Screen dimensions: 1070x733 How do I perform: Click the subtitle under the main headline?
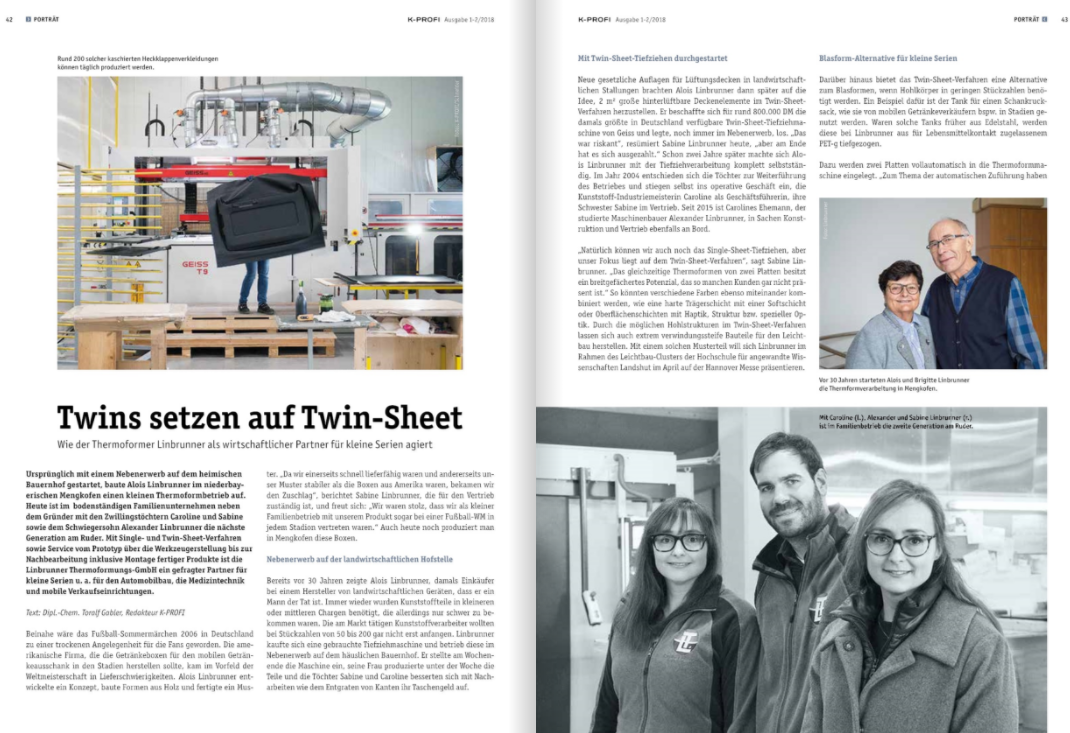(x=245, y=444)
